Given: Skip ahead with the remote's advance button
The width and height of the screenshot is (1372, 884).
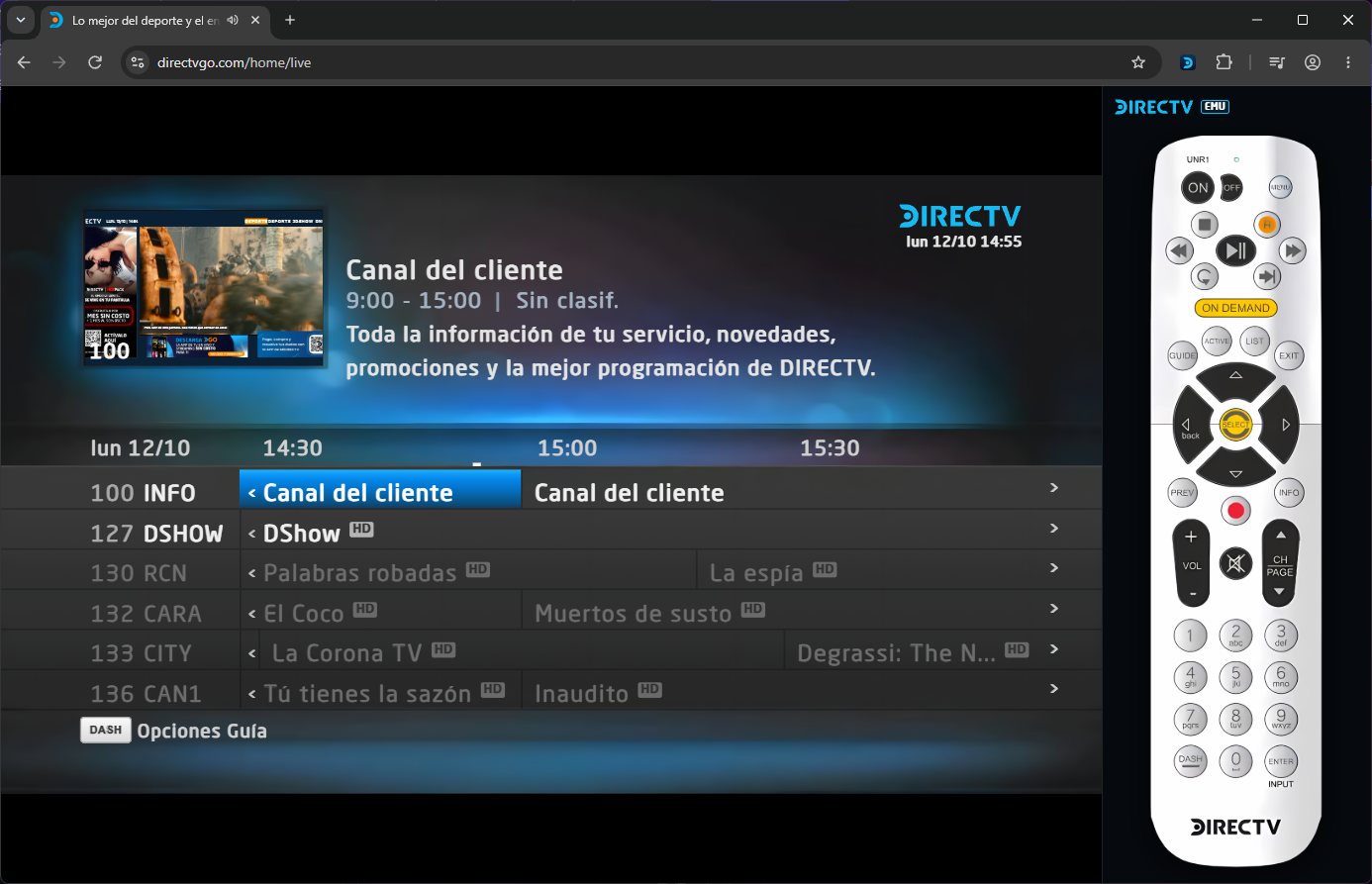Looking at the screenshot, I should 1266,276.
